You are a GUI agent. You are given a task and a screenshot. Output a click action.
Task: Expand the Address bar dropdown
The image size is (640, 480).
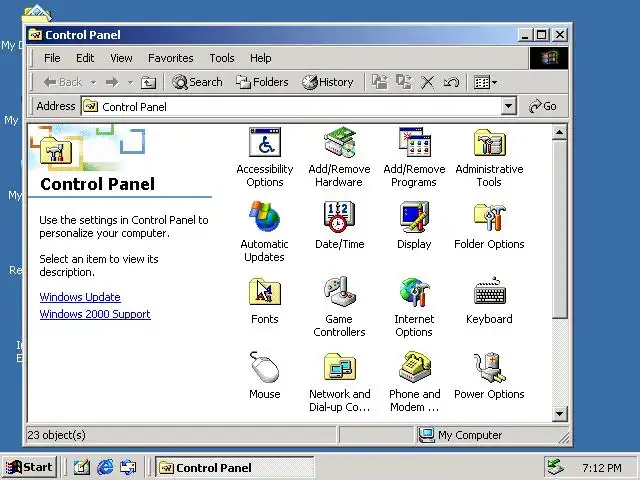[x=508, y=107]
